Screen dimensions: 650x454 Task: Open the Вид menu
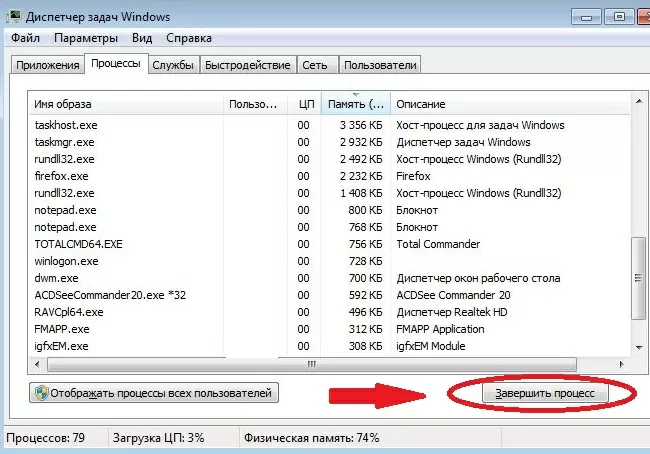click(142, 38)
